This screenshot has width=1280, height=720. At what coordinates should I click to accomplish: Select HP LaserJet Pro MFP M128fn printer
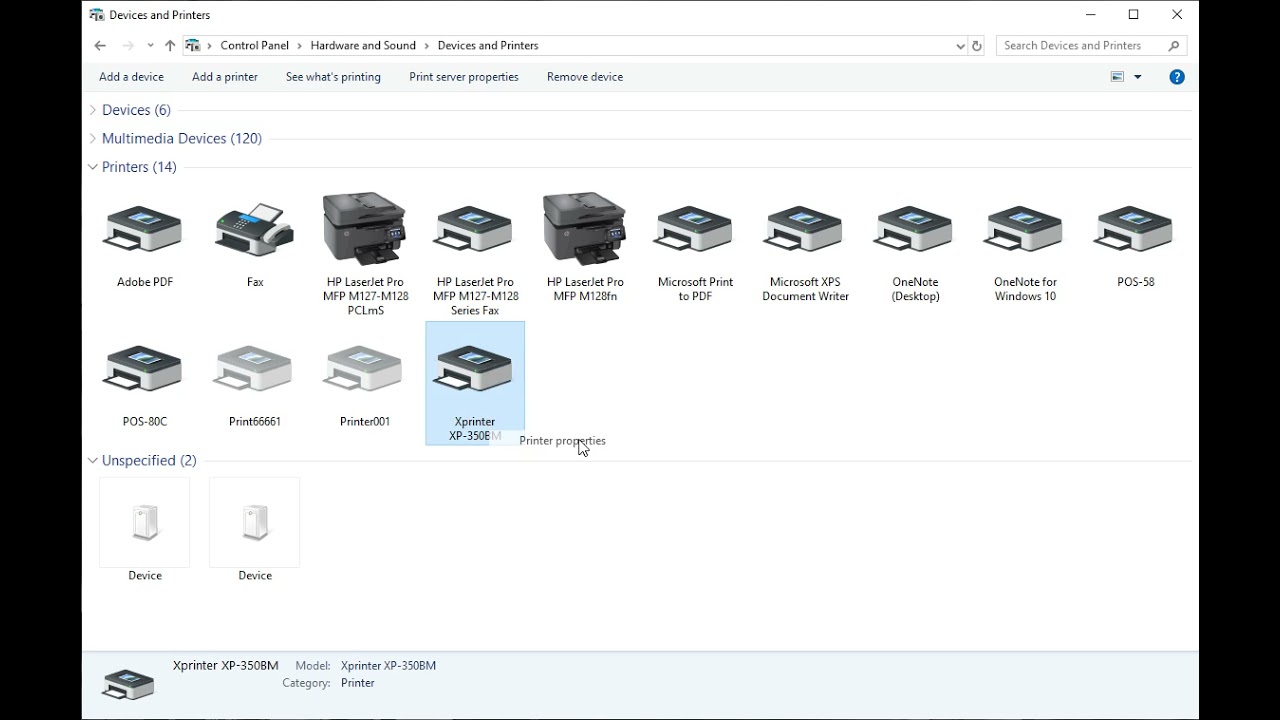click(x=585, y=229)
